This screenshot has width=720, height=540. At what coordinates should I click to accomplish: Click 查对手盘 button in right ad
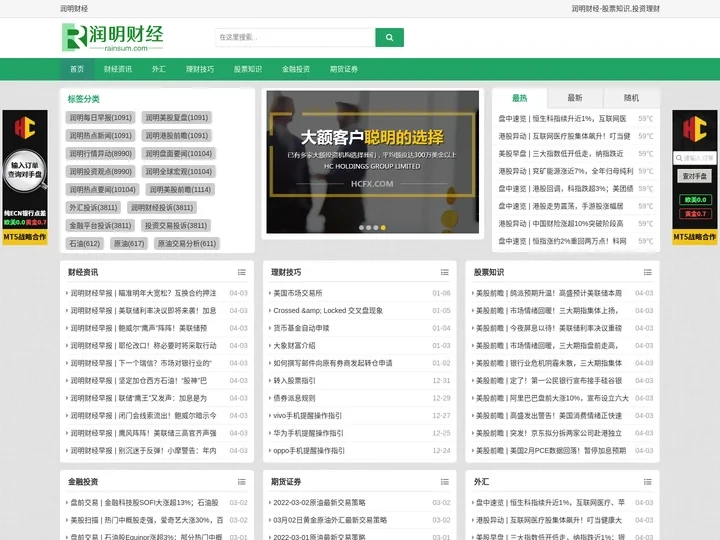point(694,176)
